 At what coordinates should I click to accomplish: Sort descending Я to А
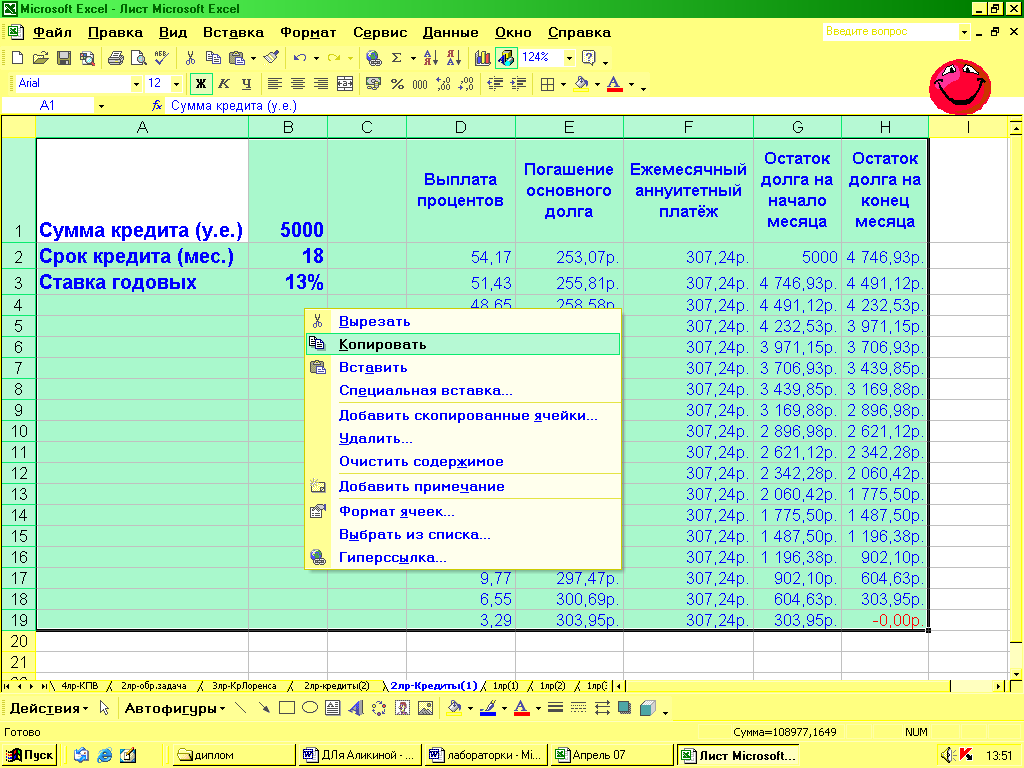(x=454, y=58)
